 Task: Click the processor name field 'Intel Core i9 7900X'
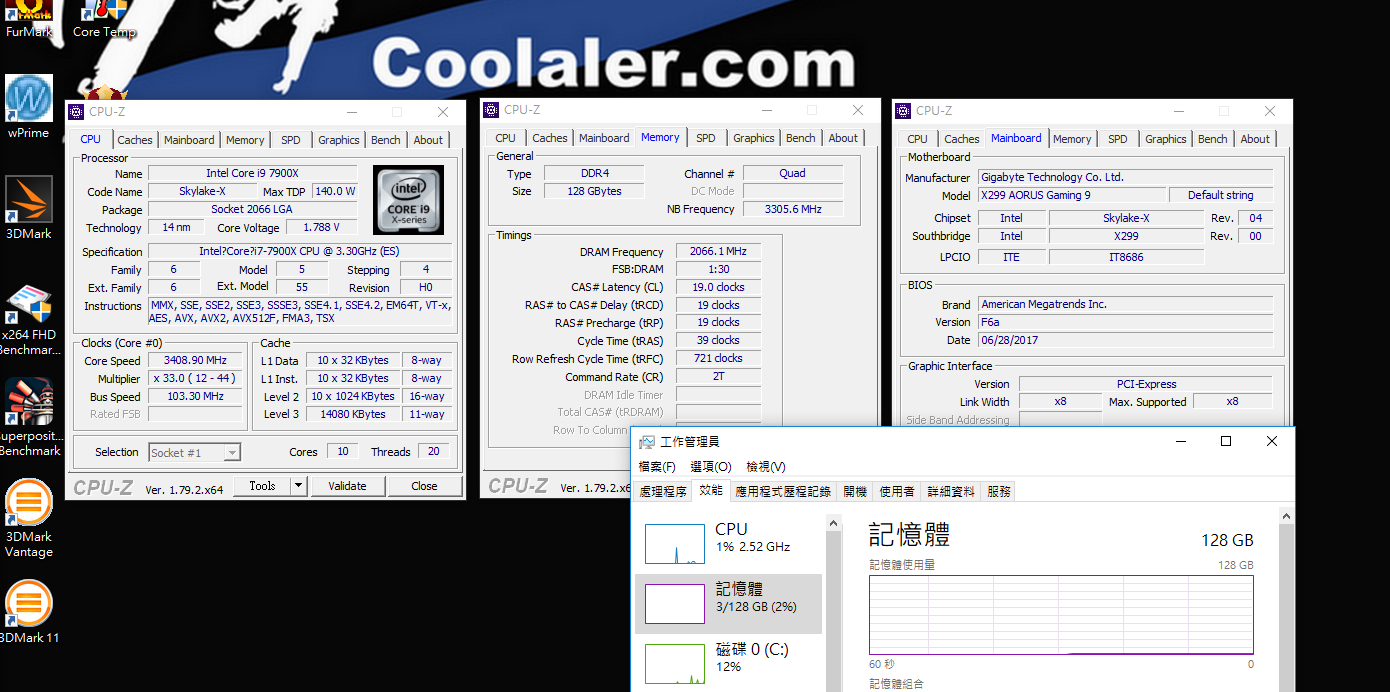[x=252, y=173]
